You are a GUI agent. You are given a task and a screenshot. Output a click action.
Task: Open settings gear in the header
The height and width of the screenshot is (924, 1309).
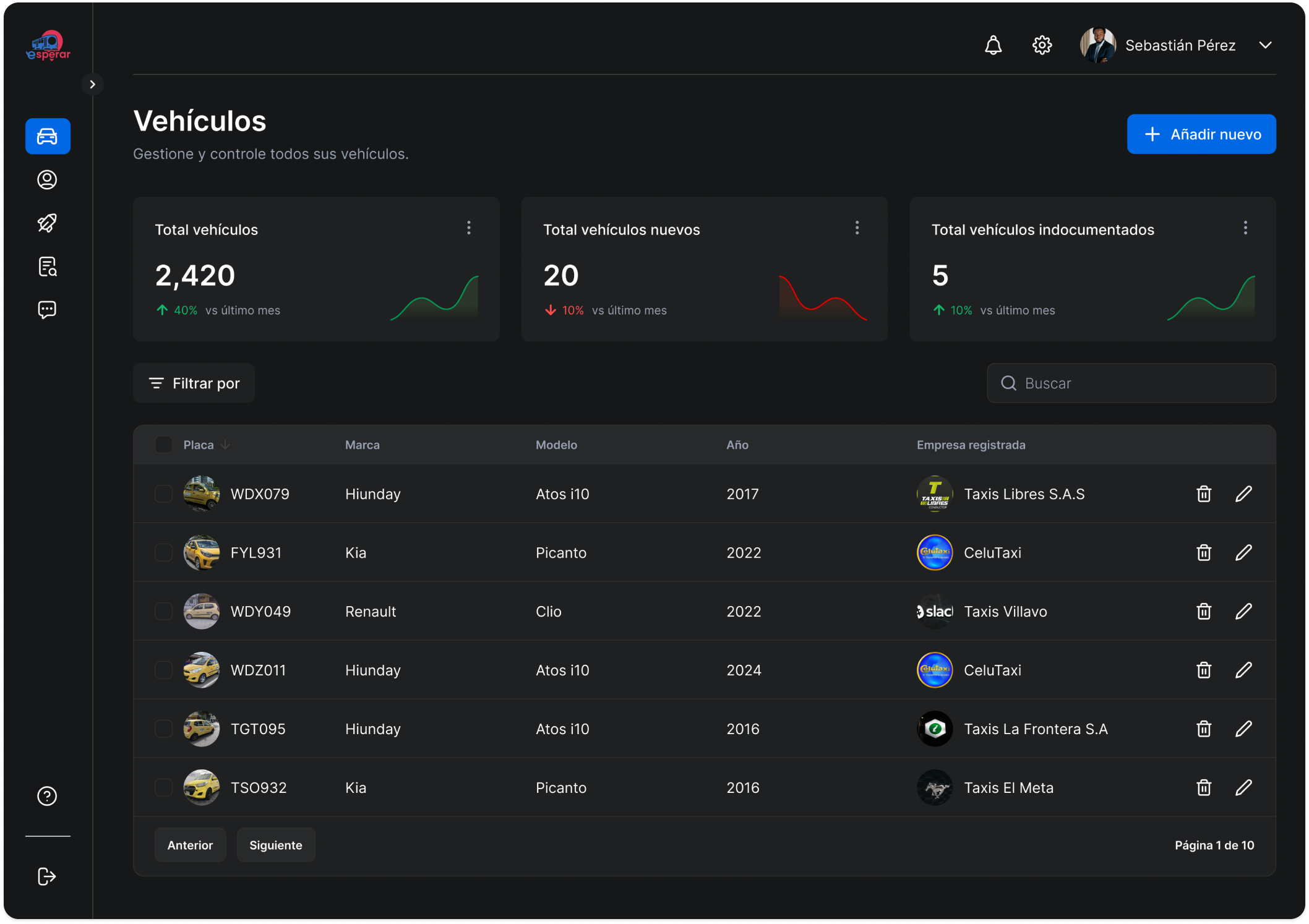click(x=1042, y=45)
